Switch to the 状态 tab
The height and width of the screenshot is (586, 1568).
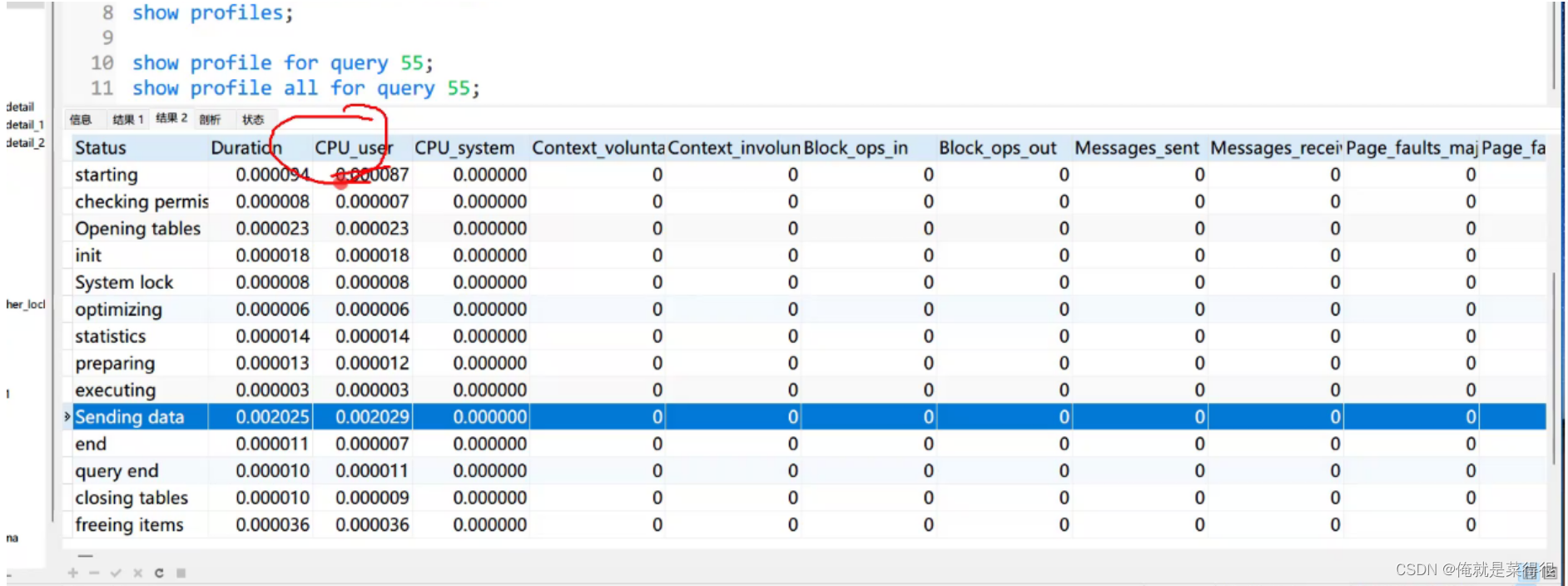253,120
